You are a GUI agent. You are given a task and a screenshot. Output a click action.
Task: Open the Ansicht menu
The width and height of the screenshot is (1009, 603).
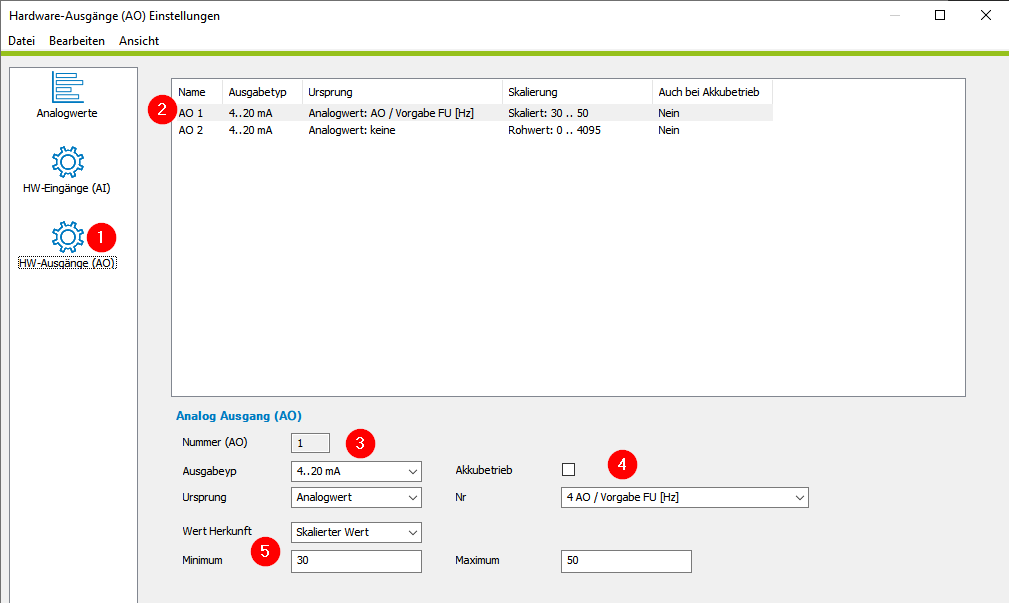pos(139,41)
